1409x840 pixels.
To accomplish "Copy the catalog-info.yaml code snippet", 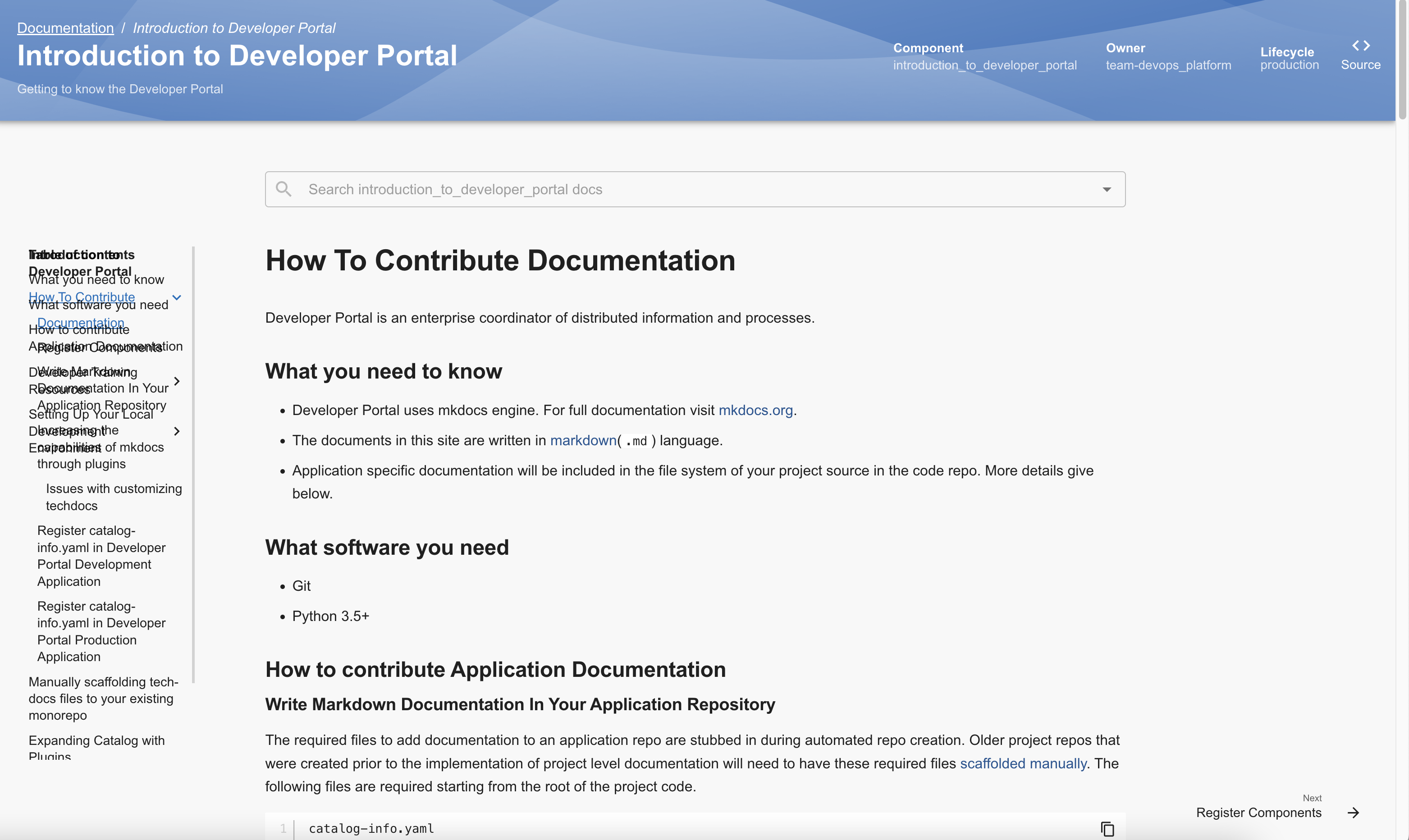I will pos(1107,829).
